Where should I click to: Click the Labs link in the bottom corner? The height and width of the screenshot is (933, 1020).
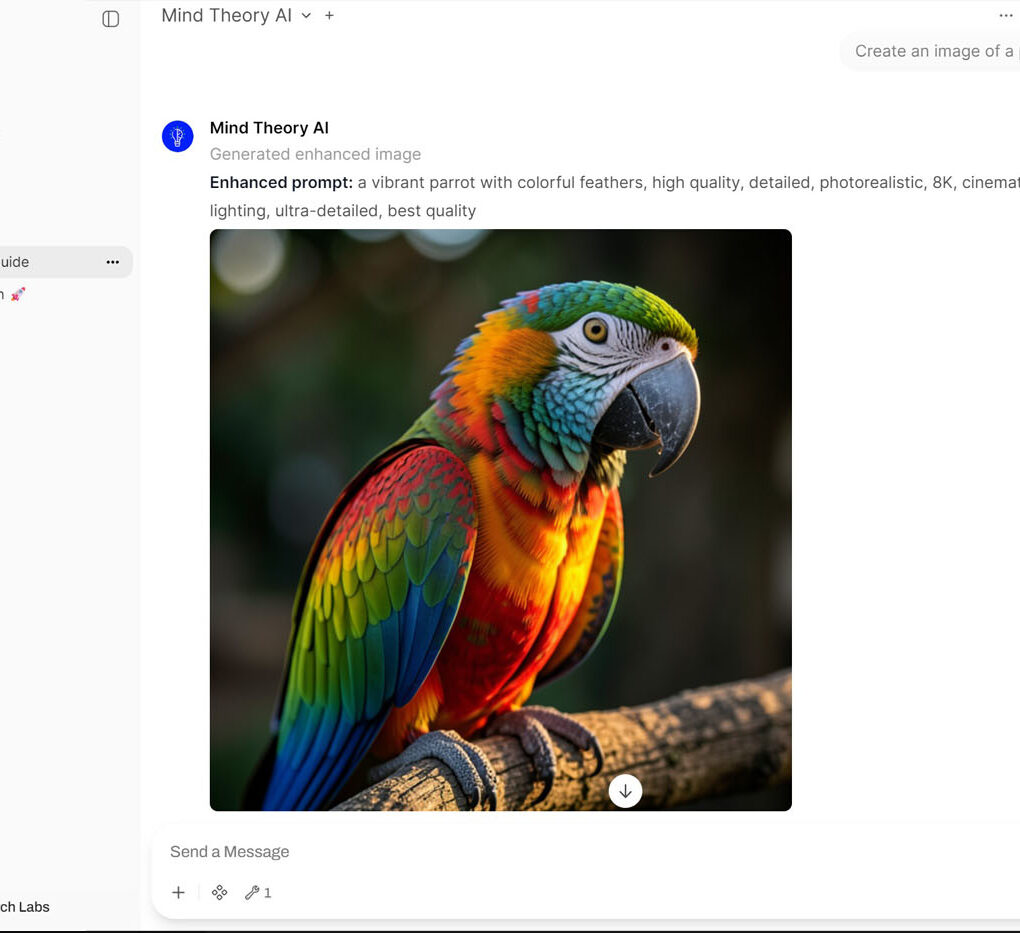coord(24,907)
